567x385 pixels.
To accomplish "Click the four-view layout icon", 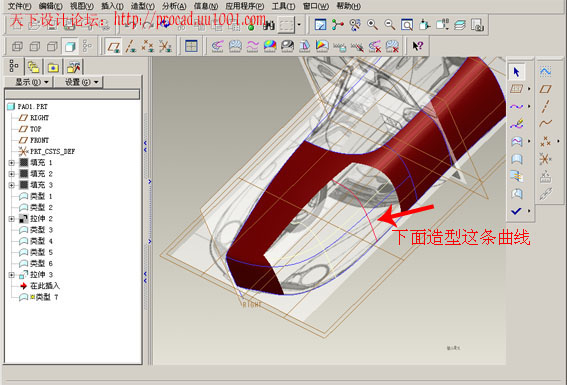I will (x=191, y=46).
